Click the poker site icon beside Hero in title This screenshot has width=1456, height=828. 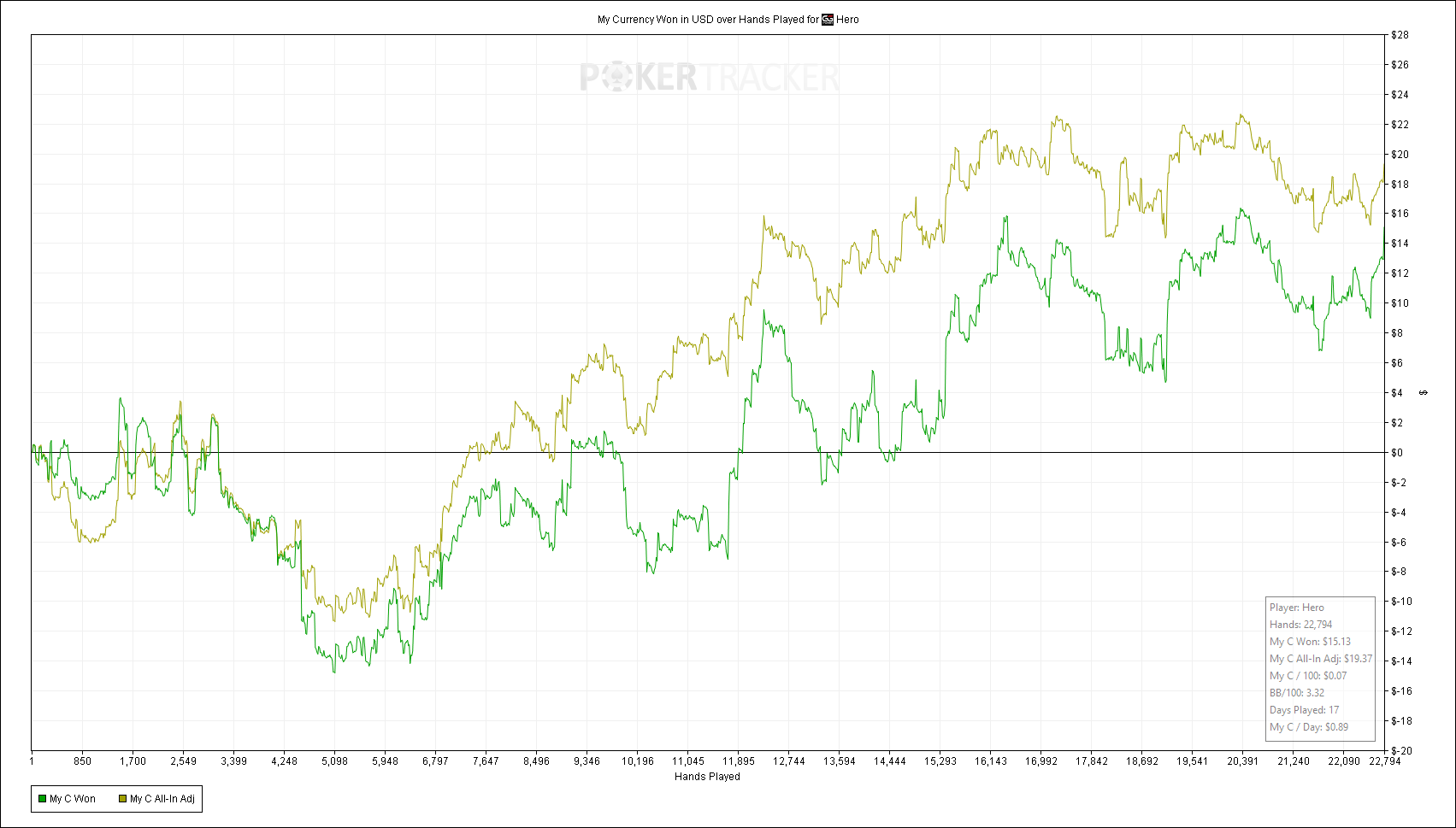(828, 20)
